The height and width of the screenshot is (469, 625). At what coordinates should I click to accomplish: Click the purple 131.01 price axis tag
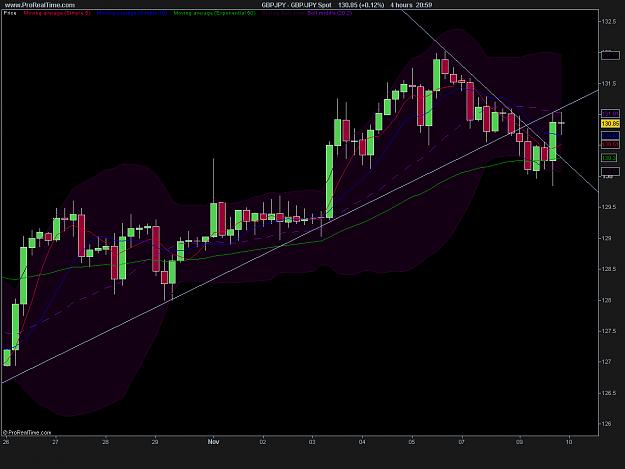(x=610, y=114)
